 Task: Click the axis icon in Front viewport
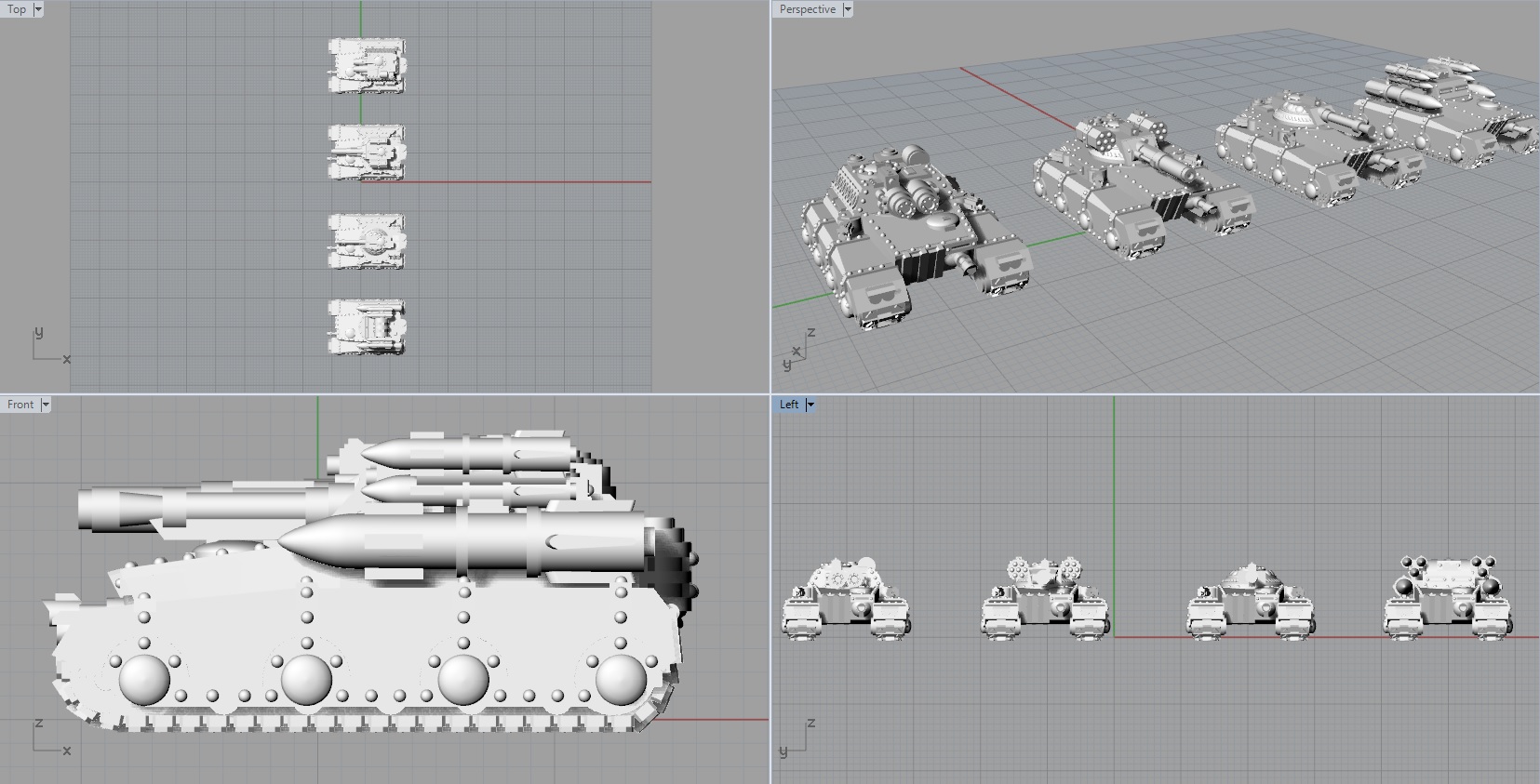(x=48, y=737)
